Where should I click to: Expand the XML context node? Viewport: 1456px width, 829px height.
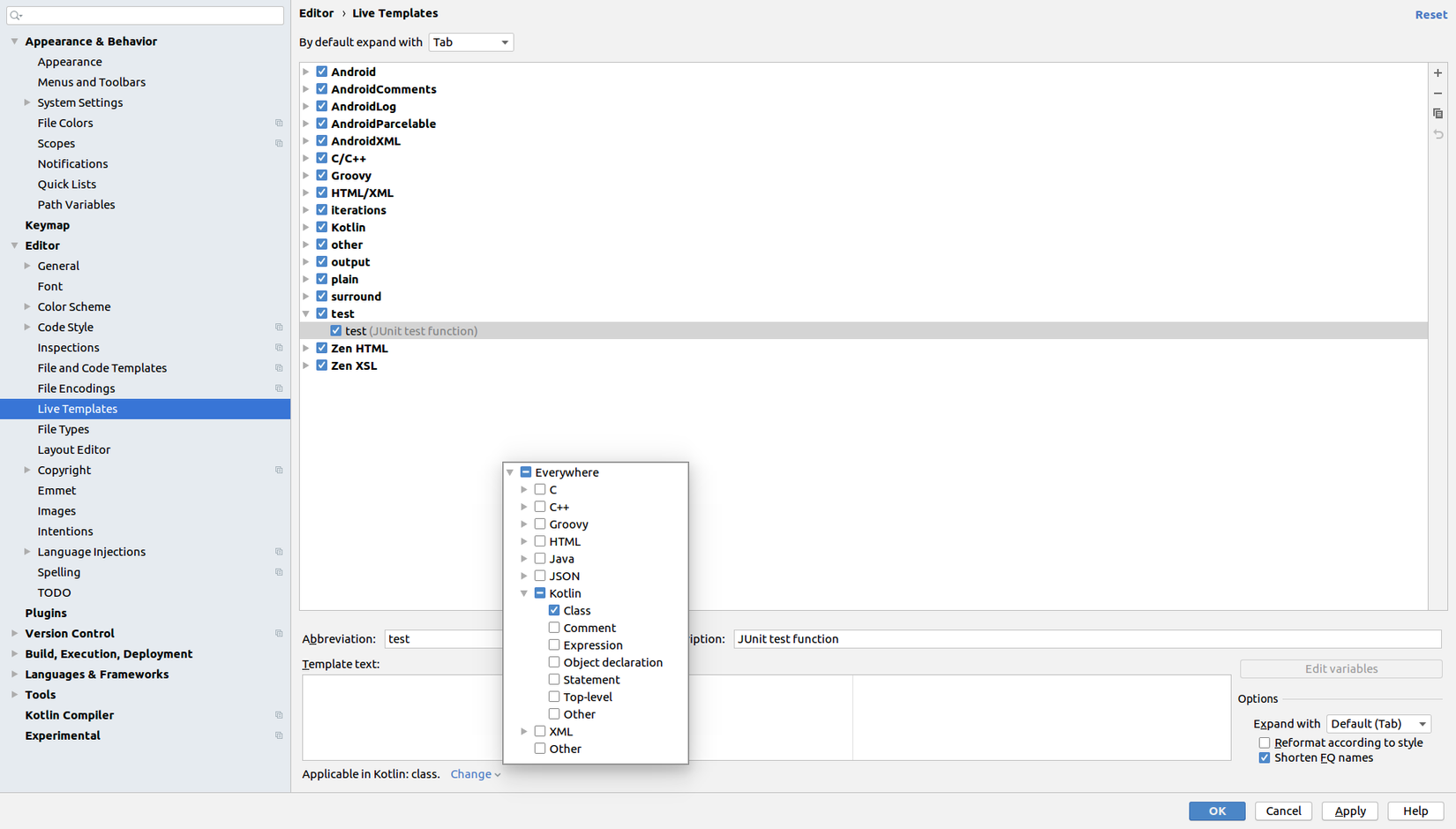(524, 731)
